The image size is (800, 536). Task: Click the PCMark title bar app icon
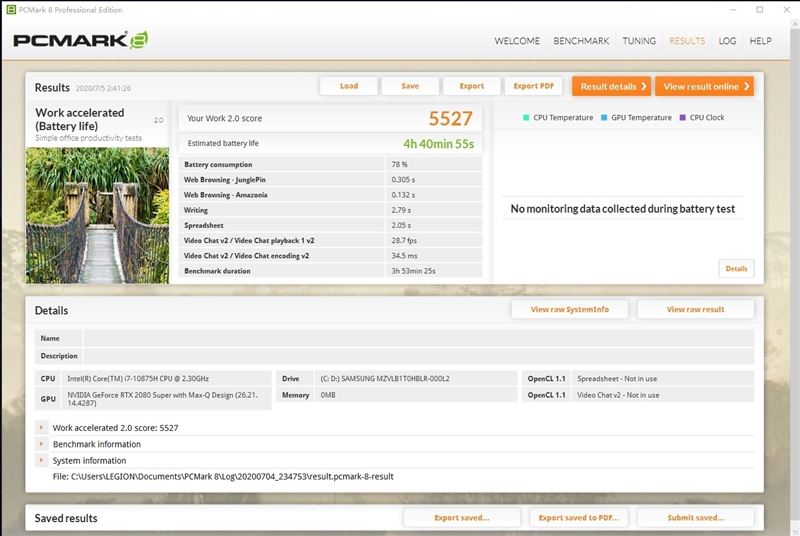[x=11, y=10]
